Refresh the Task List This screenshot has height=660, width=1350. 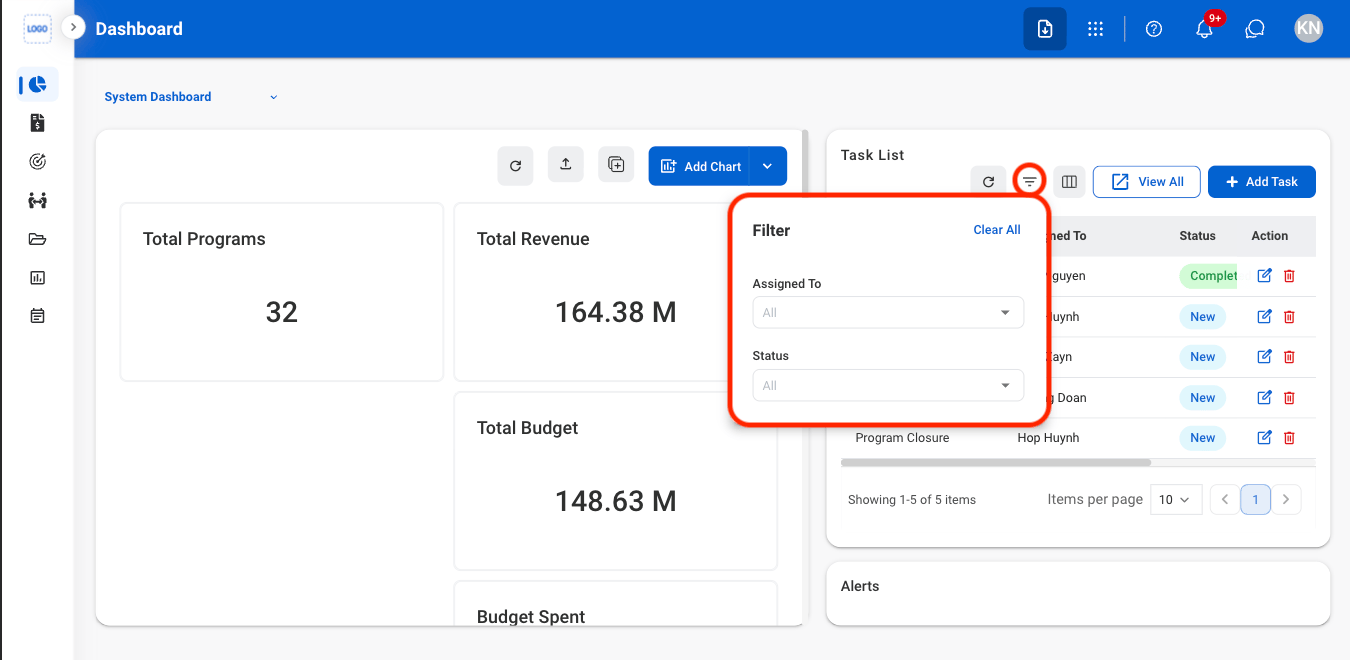(988, 181)
